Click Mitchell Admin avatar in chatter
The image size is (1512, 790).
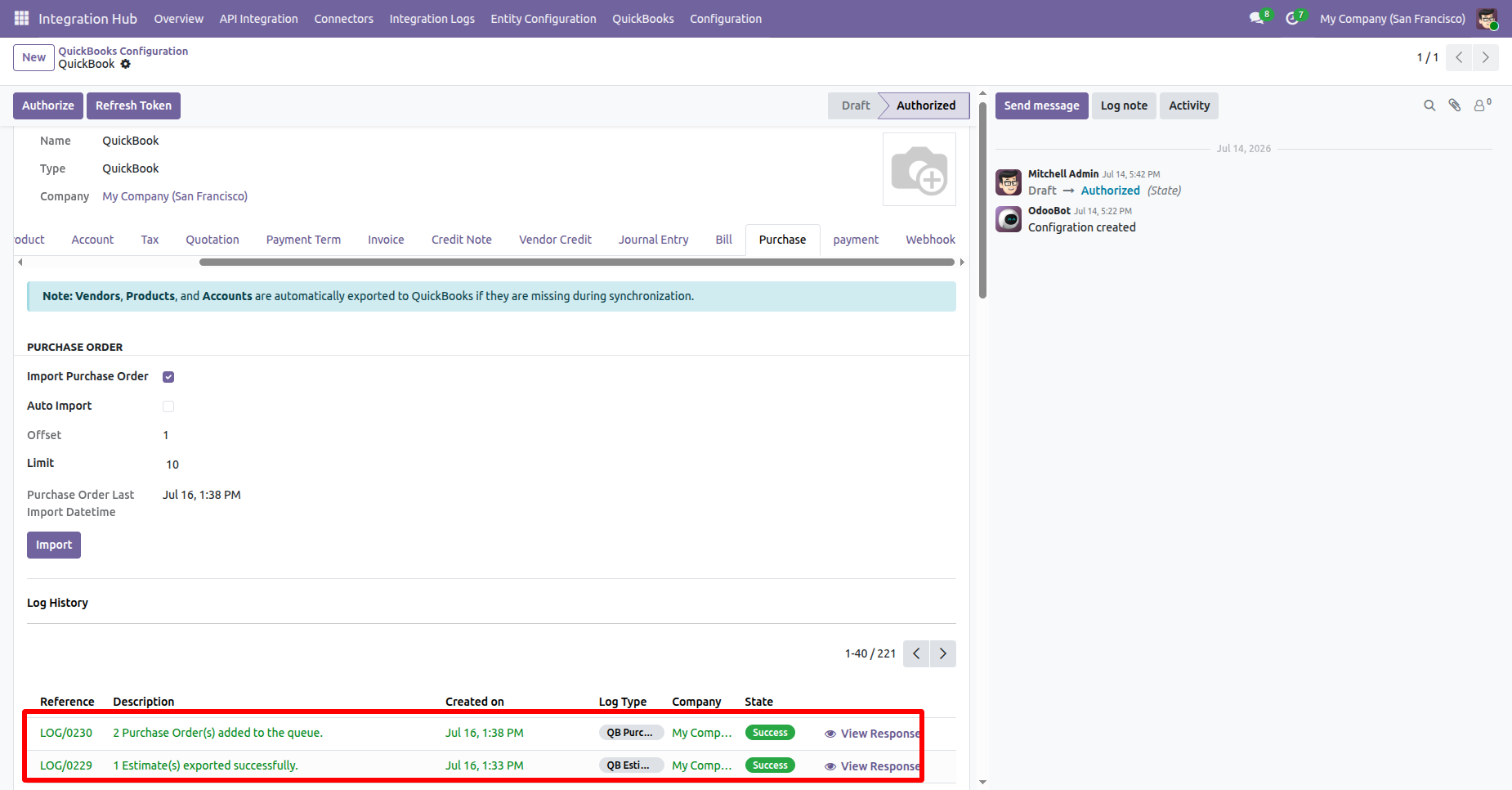1009,182
